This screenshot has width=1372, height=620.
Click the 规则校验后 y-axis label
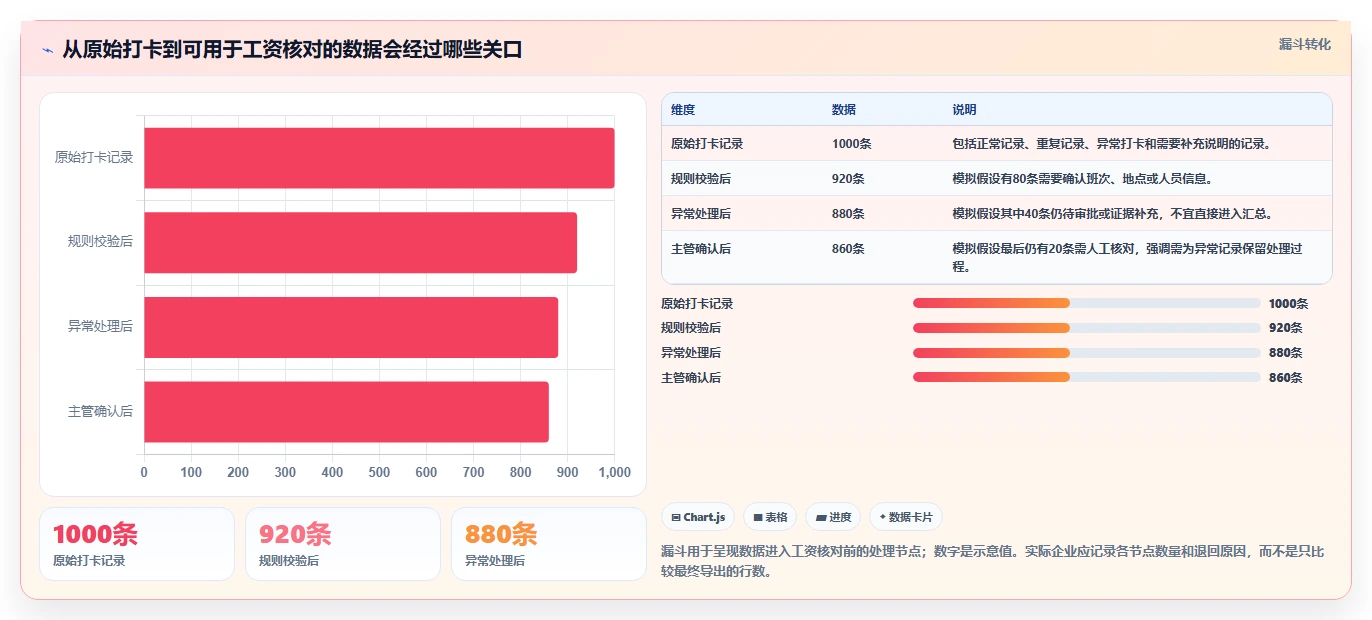coord(100,242)
